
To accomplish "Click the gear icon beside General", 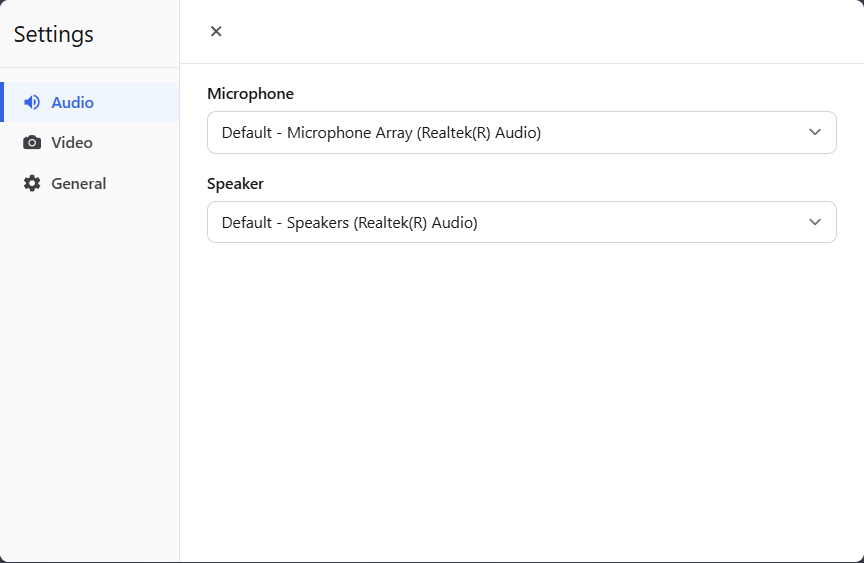I will 32,184.
